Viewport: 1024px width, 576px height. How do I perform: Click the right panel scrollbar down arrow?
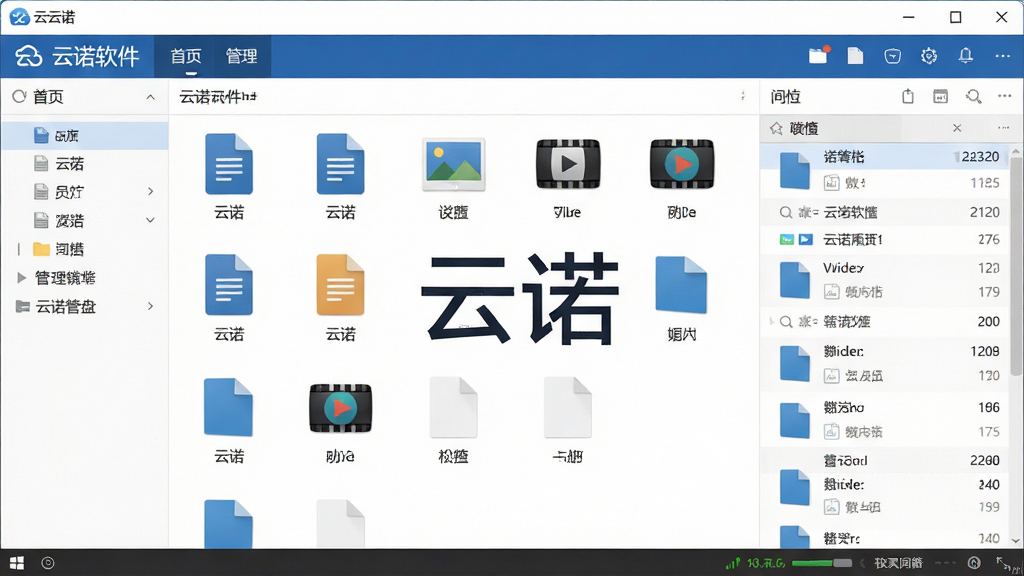tap(1016, 540)
